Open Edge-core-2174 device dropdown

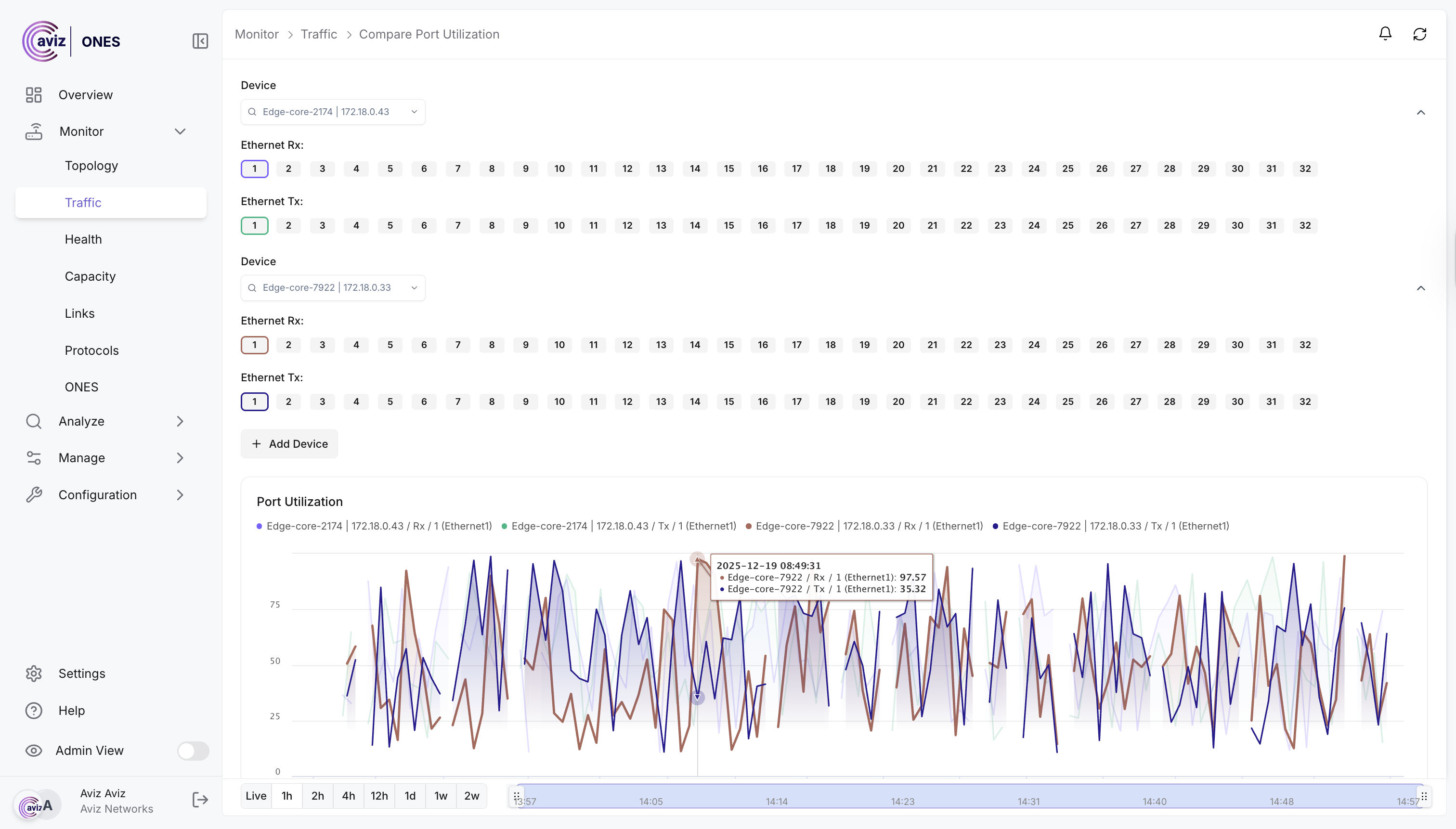pos(333,112)
